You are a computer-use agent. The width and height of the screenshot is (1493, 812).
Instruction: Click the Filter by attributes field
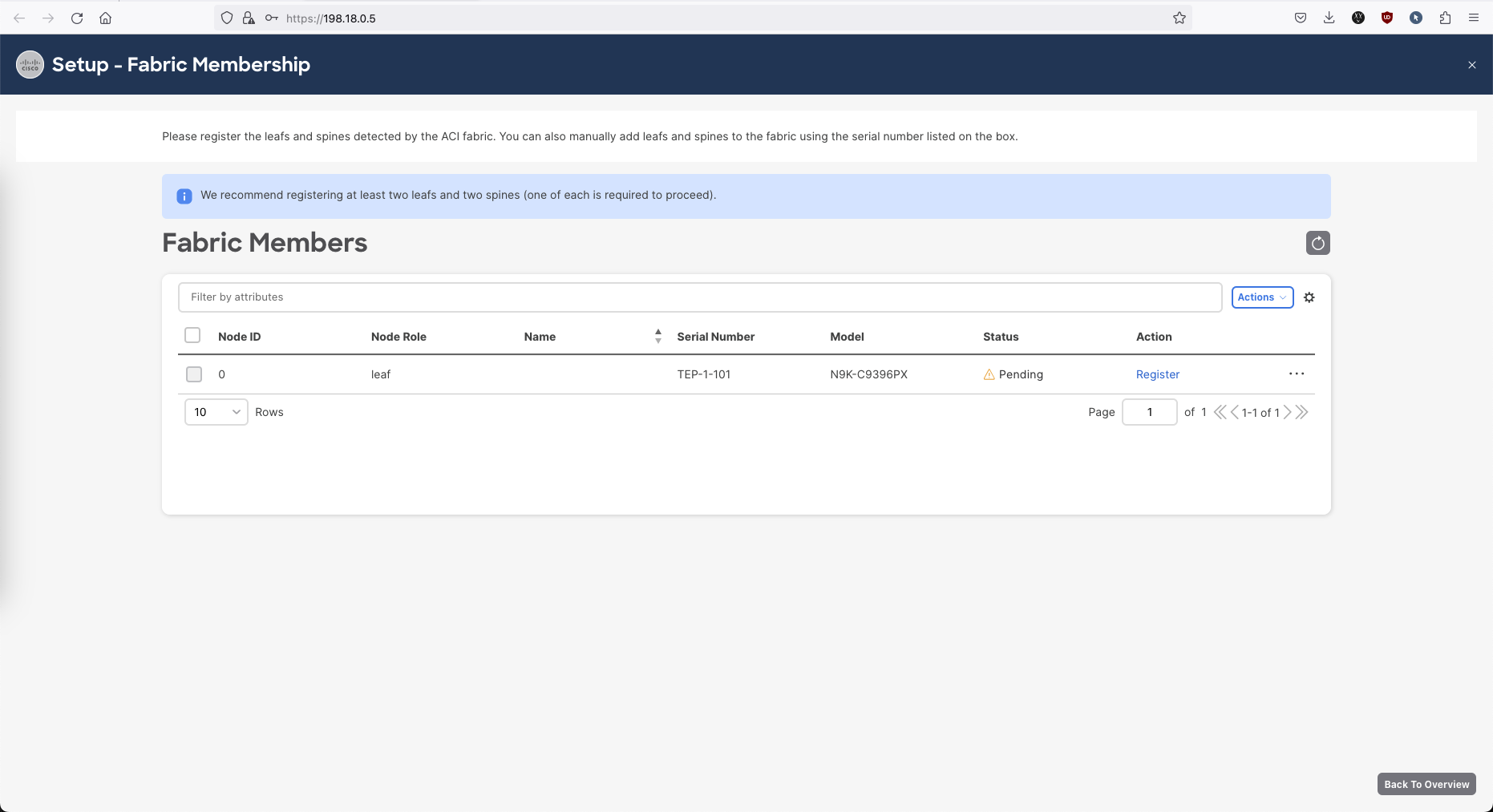pos(699,297)
